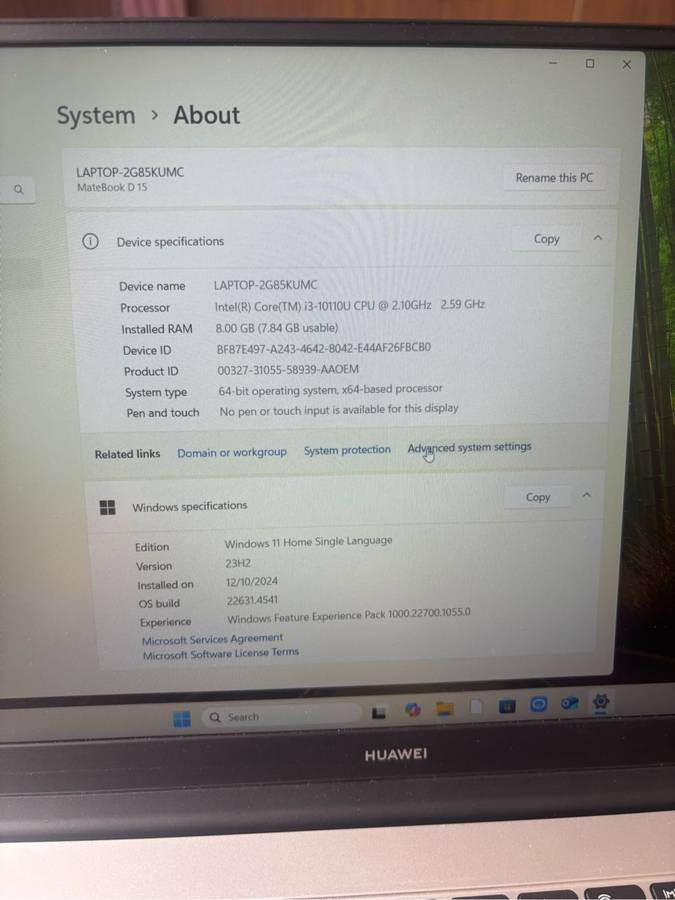Click the MateBook D 15 model text
This screenshot has height=900, width=675.
(x=112, y=187)
